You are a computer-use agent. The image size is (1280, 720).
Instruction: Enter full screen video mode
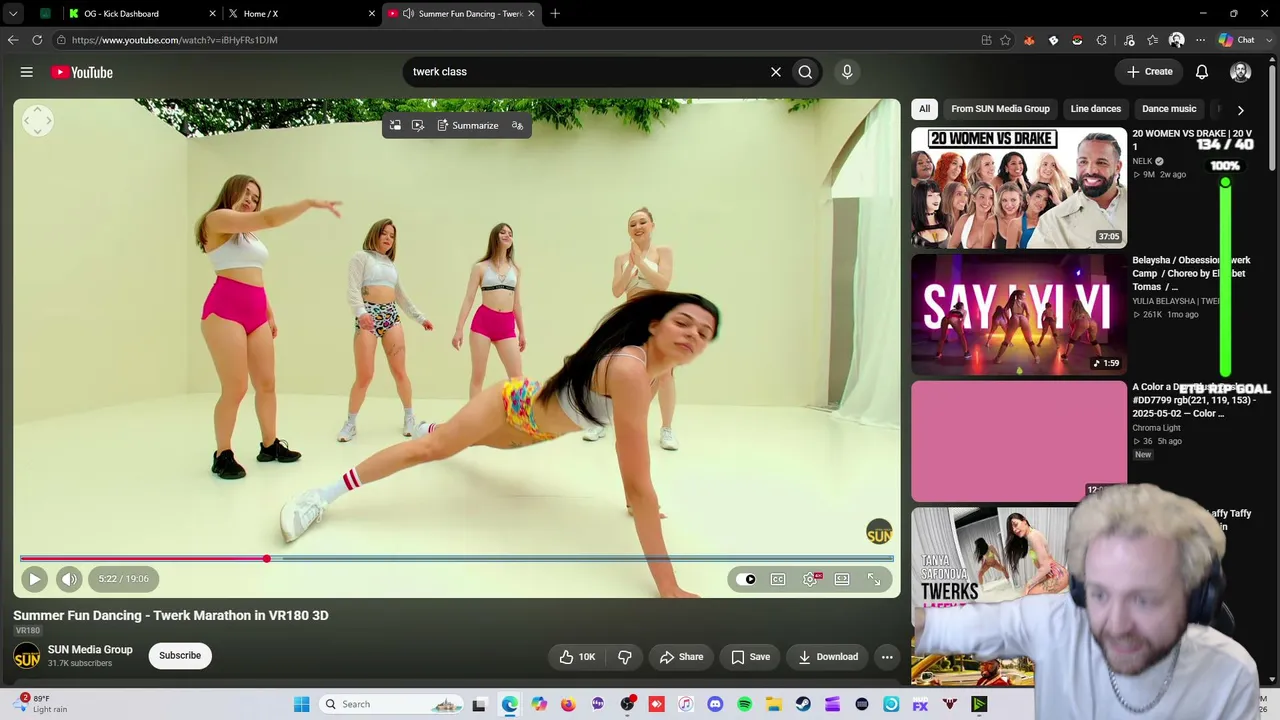pos(874,579)
